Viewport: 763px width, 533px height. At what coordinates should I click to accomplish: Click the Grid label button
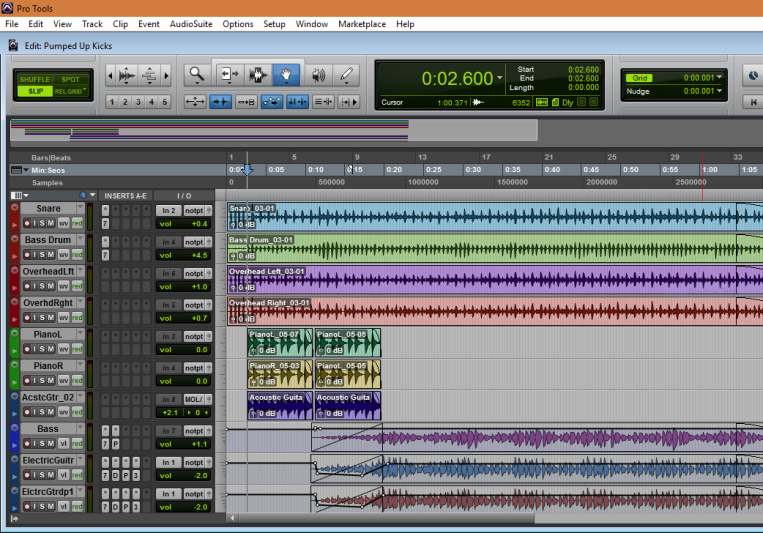(x=639, y=78)
